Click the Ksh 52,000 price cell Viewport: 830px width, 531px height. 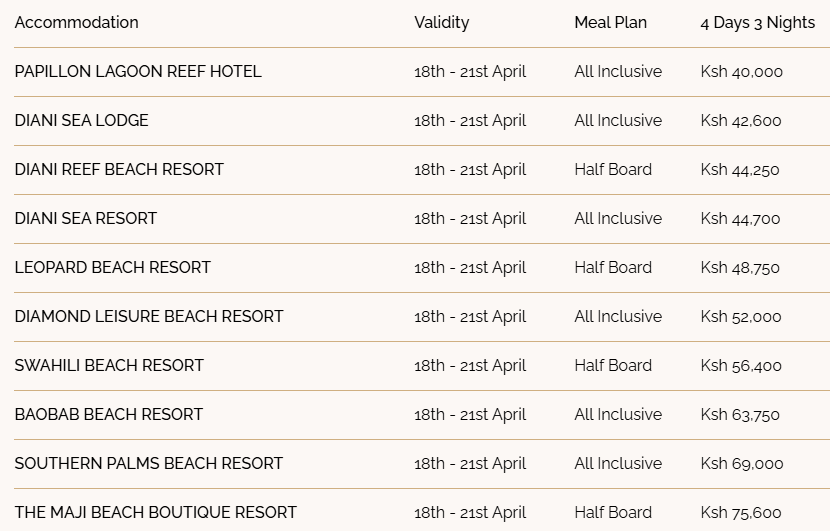point(741,317)
